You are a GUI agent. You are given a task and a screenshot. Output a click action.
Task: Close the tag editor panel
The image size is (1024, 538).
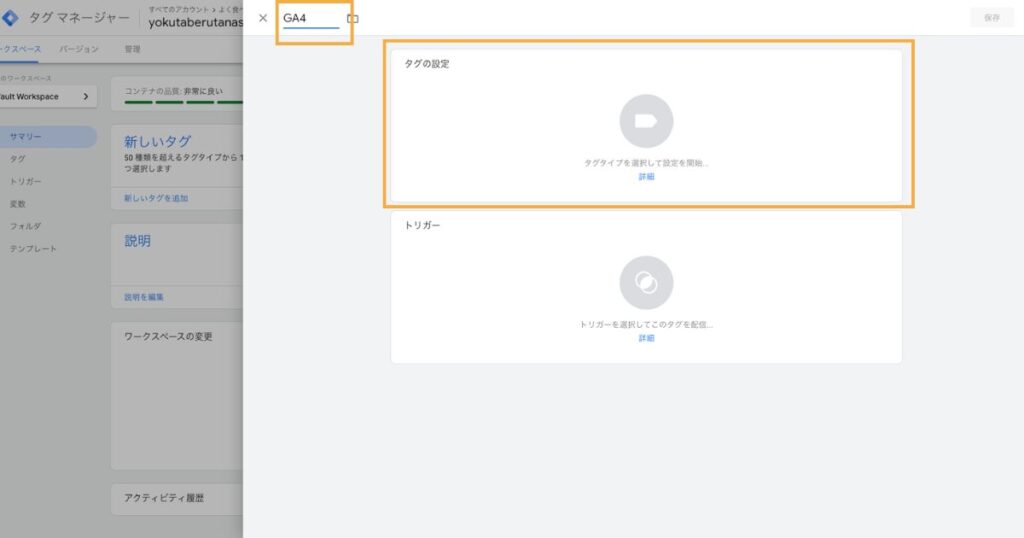point(263,18)
